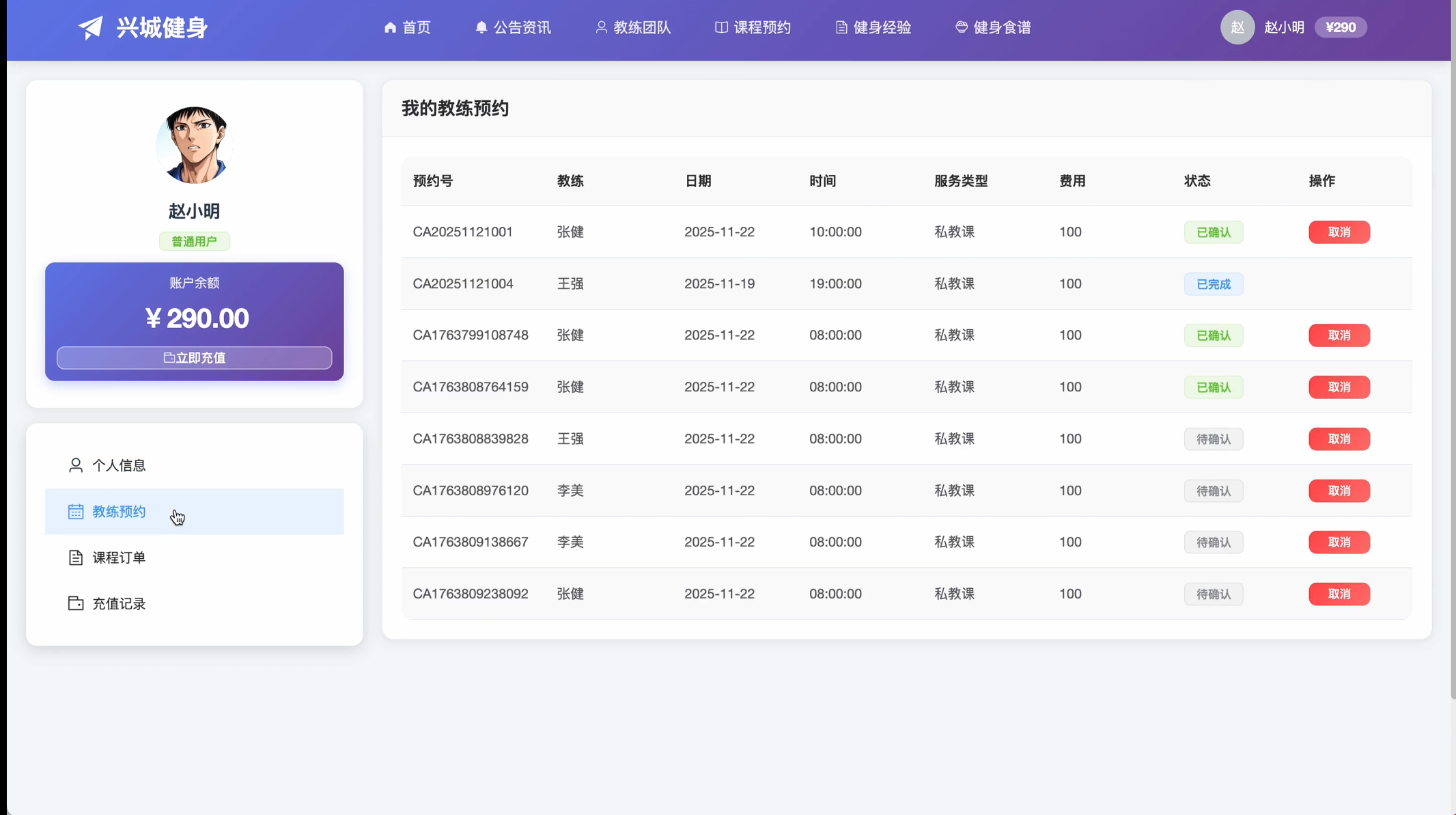
Task: Click the document icon for 健身经验
Action: tap(841, 27)
